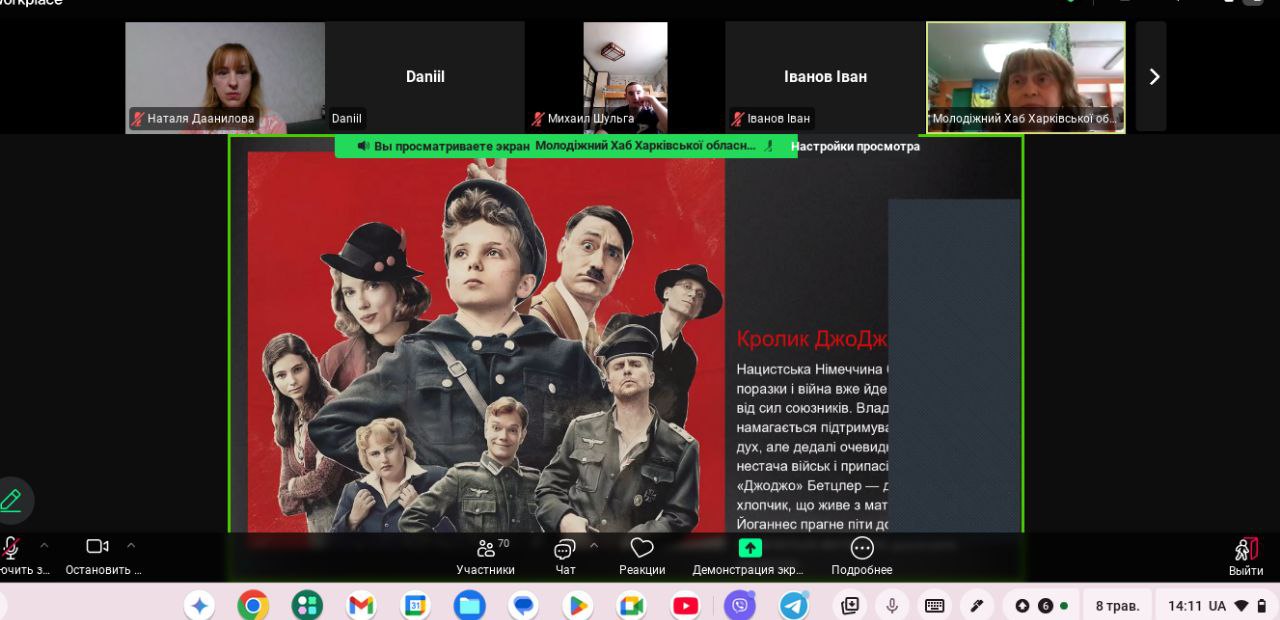The height and width of the screenshot is (620, 1280).
Task: Open on-screen keyboard icon in shelf
Action: point(935,605)
